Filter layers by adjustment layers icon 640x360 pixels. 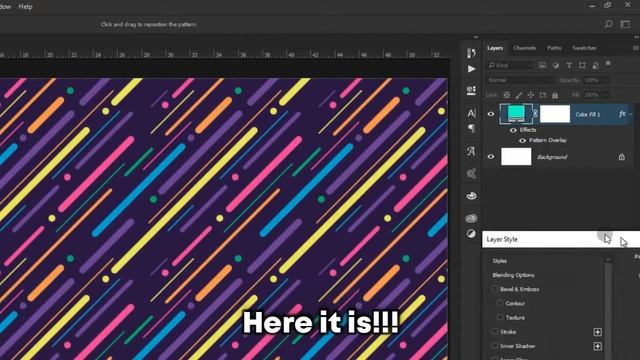click(556, 65)
